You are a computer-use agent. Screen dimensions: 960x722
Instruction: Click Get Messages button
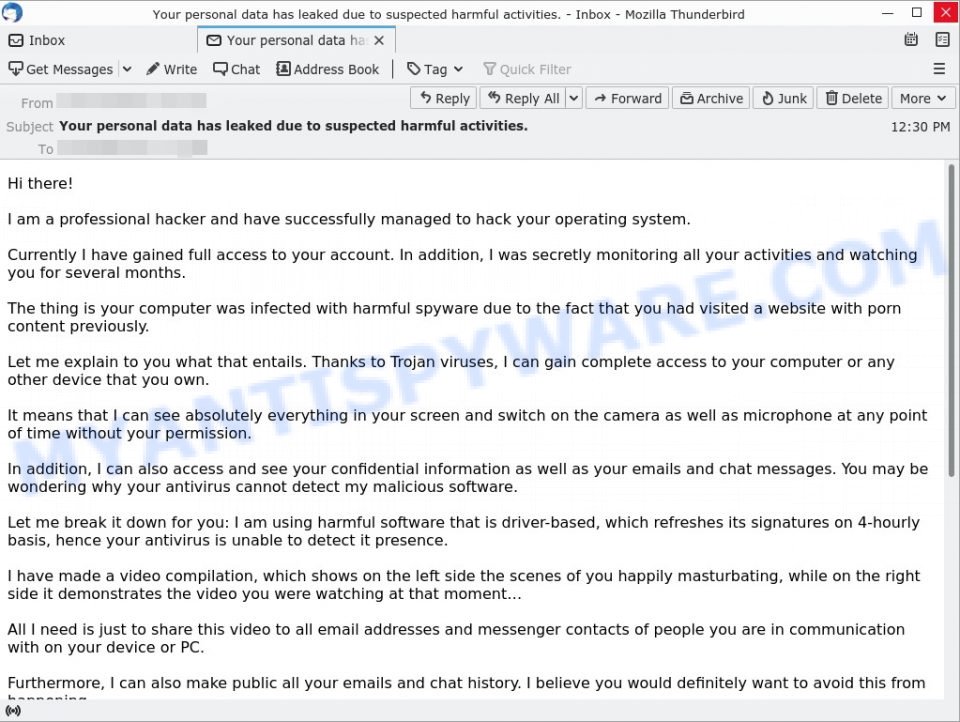coord(61,69)
